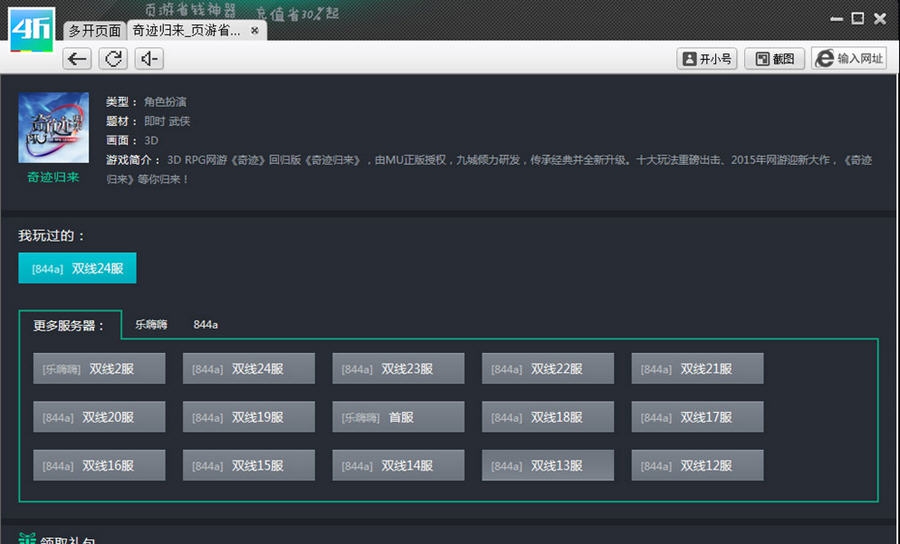Mute sound with the speaker icon

tap(149, 59)
